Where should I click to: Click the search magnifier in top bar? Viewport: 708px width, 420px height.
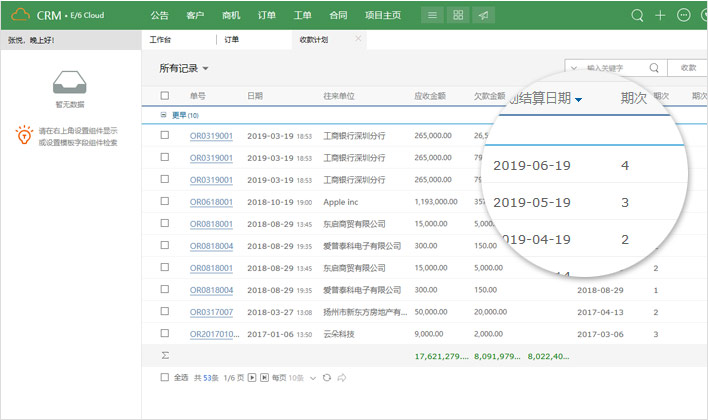(637, 15)
